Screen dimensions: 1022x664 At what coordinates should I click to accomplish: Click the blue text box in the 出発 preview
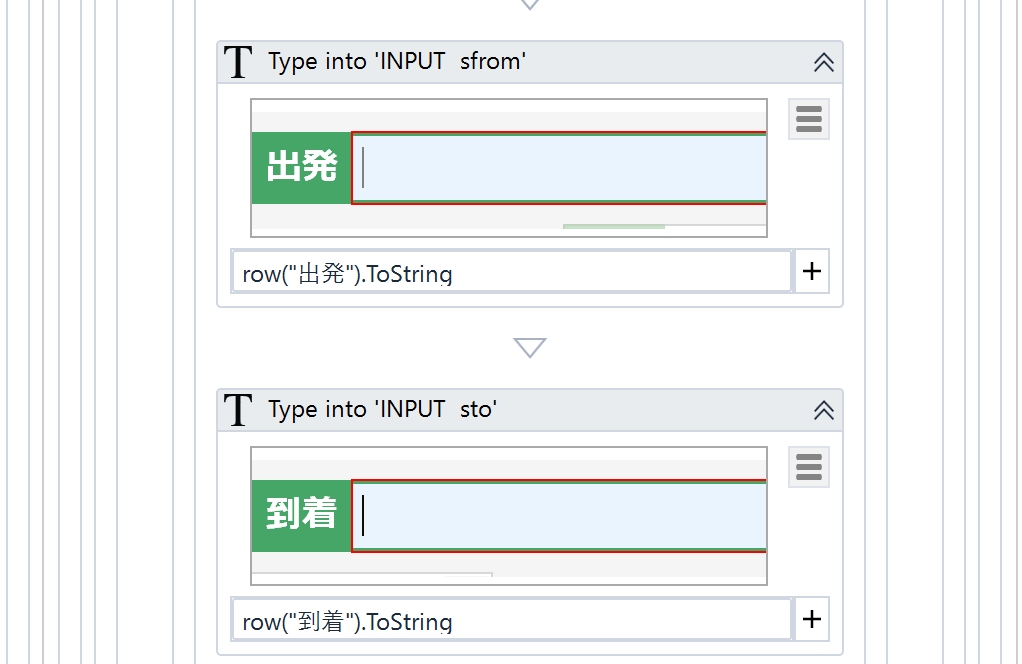click(x=559, y=168)
